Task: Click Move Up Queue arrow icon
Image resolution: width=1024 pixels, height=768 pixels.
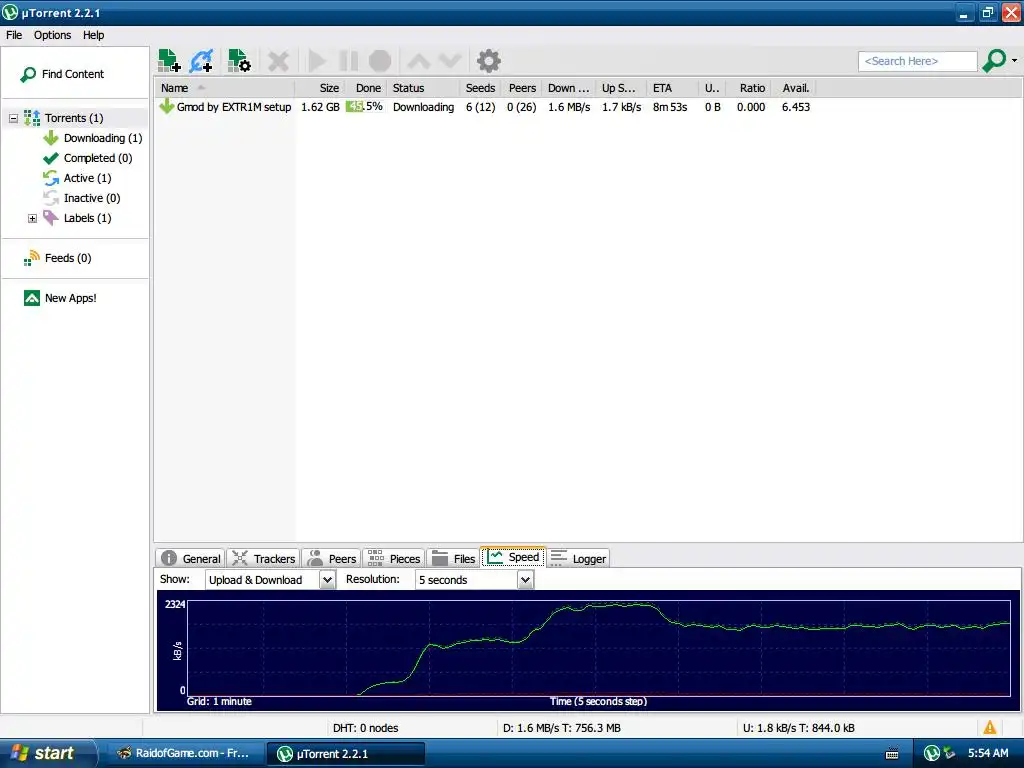Action: 419,61
